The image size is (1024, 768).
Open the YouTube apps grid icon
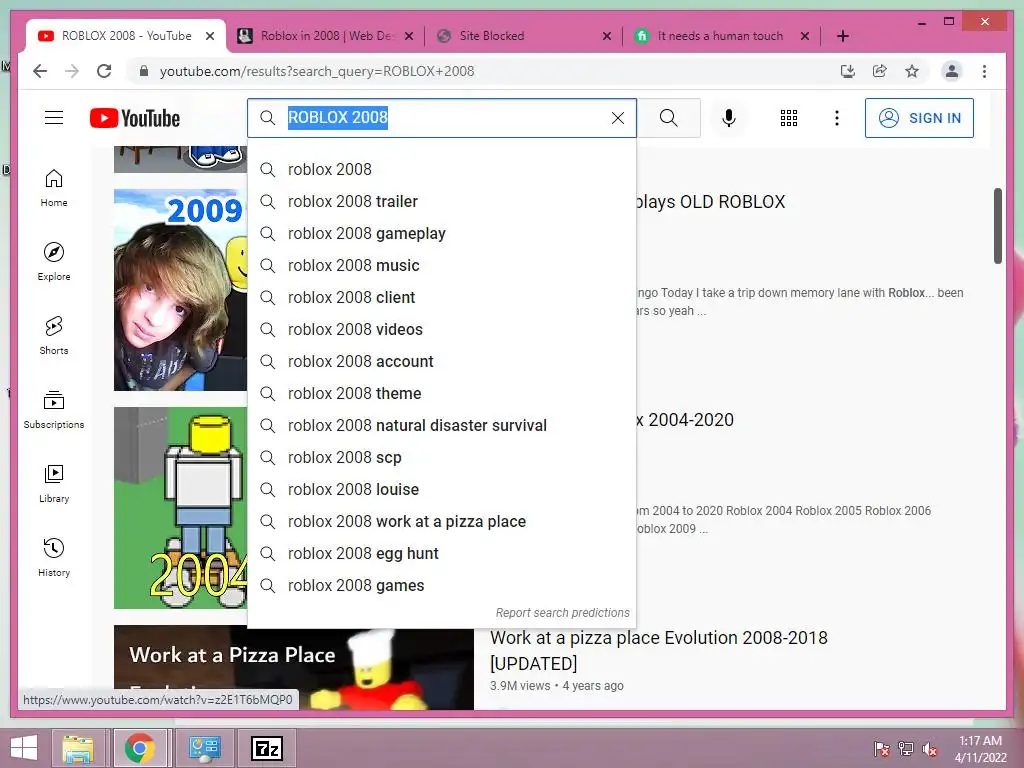[789, 118]
